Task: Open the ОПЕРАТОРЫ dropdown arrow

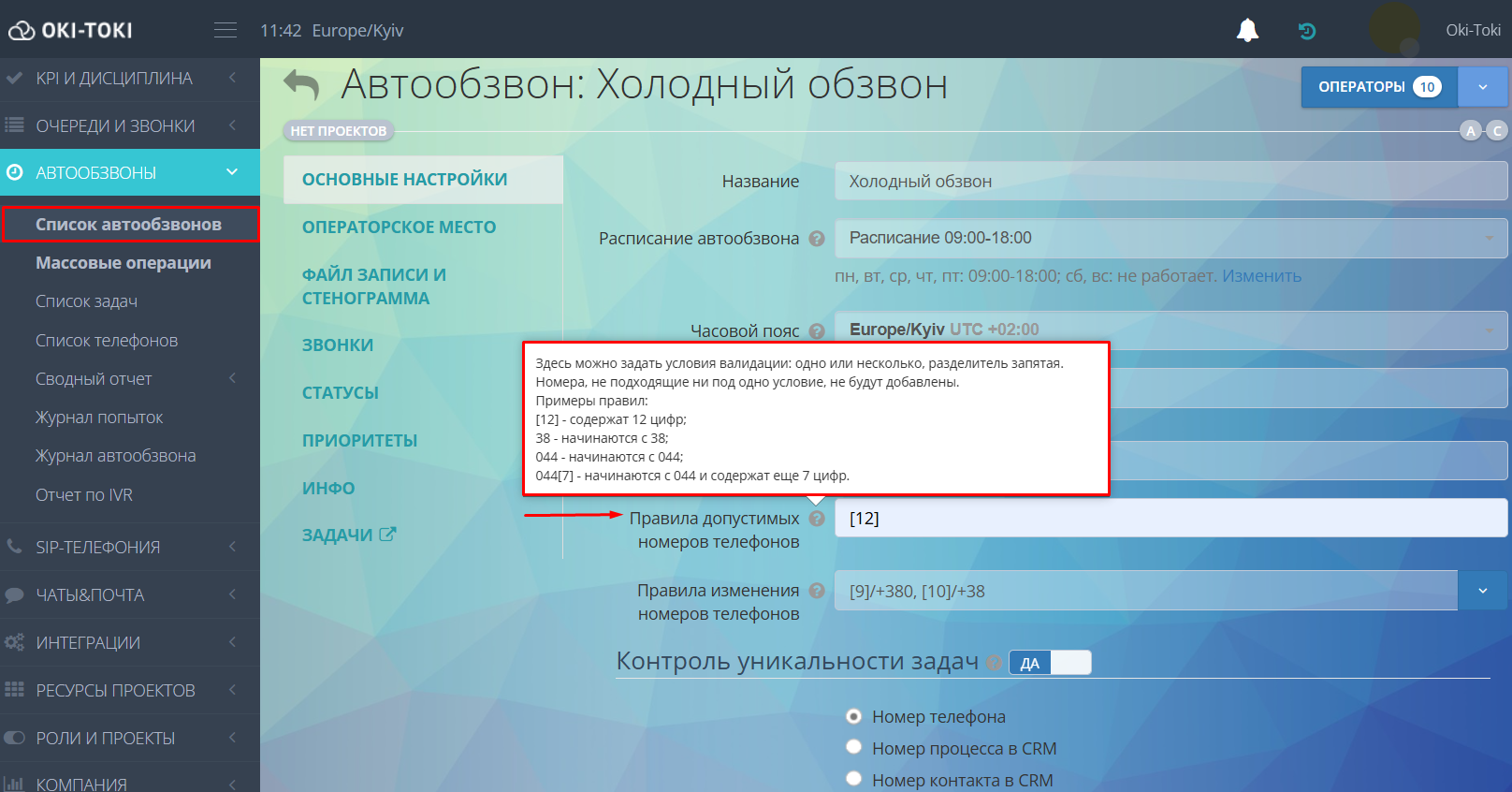Action: pyautogui.click(x=1483, y=87)
